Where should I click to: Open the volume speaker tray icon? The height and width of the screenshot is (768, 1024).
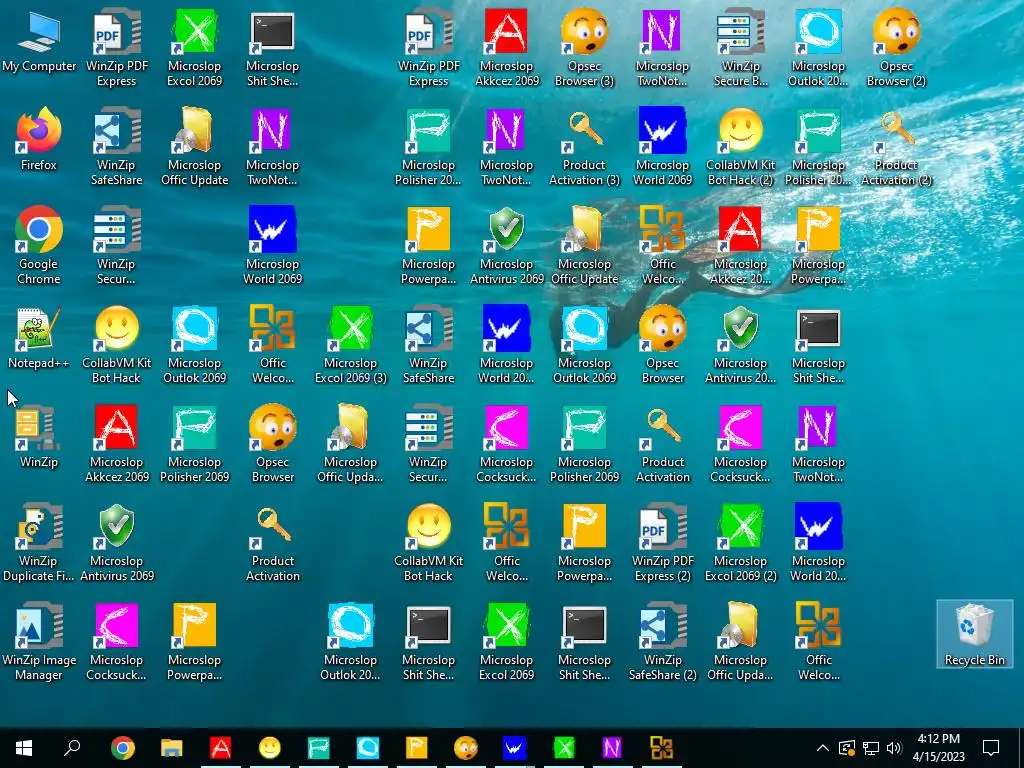(x=894, y=748)
